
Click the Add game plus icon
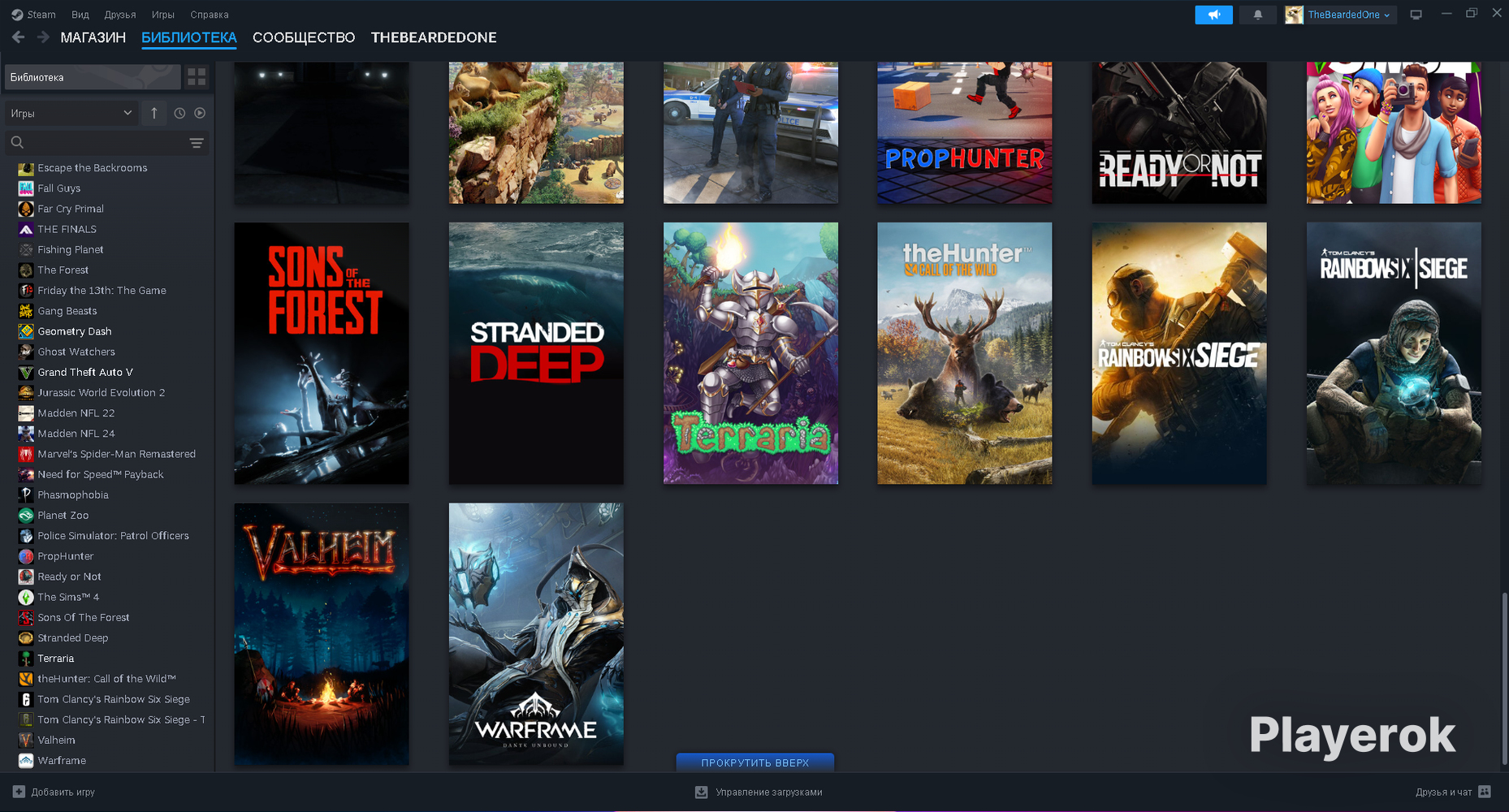(19, 792)
